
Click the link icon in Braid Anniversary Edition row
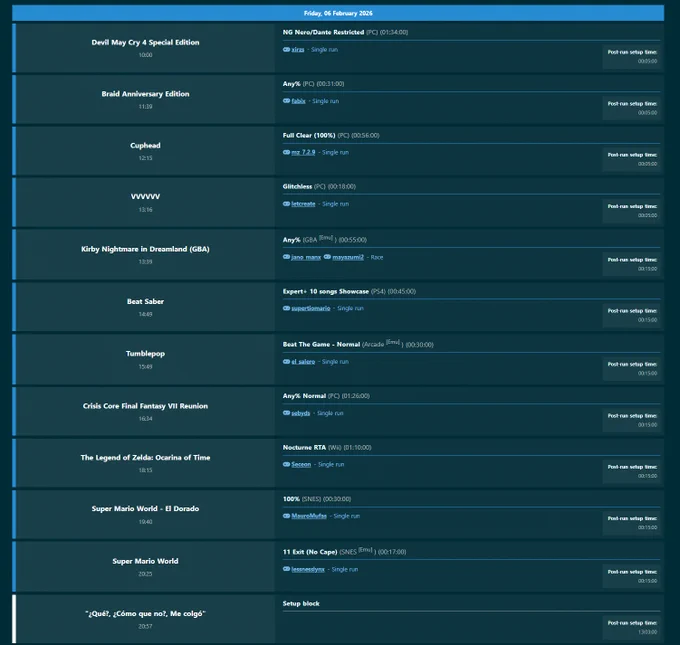point(286,101)
